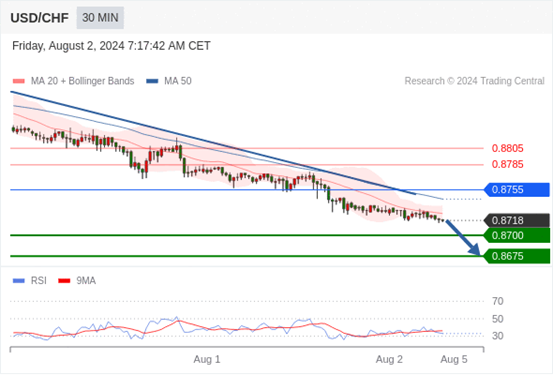Toggle the 9MA legend label
This screenshot has width=553, height=375.
point(86,281)
